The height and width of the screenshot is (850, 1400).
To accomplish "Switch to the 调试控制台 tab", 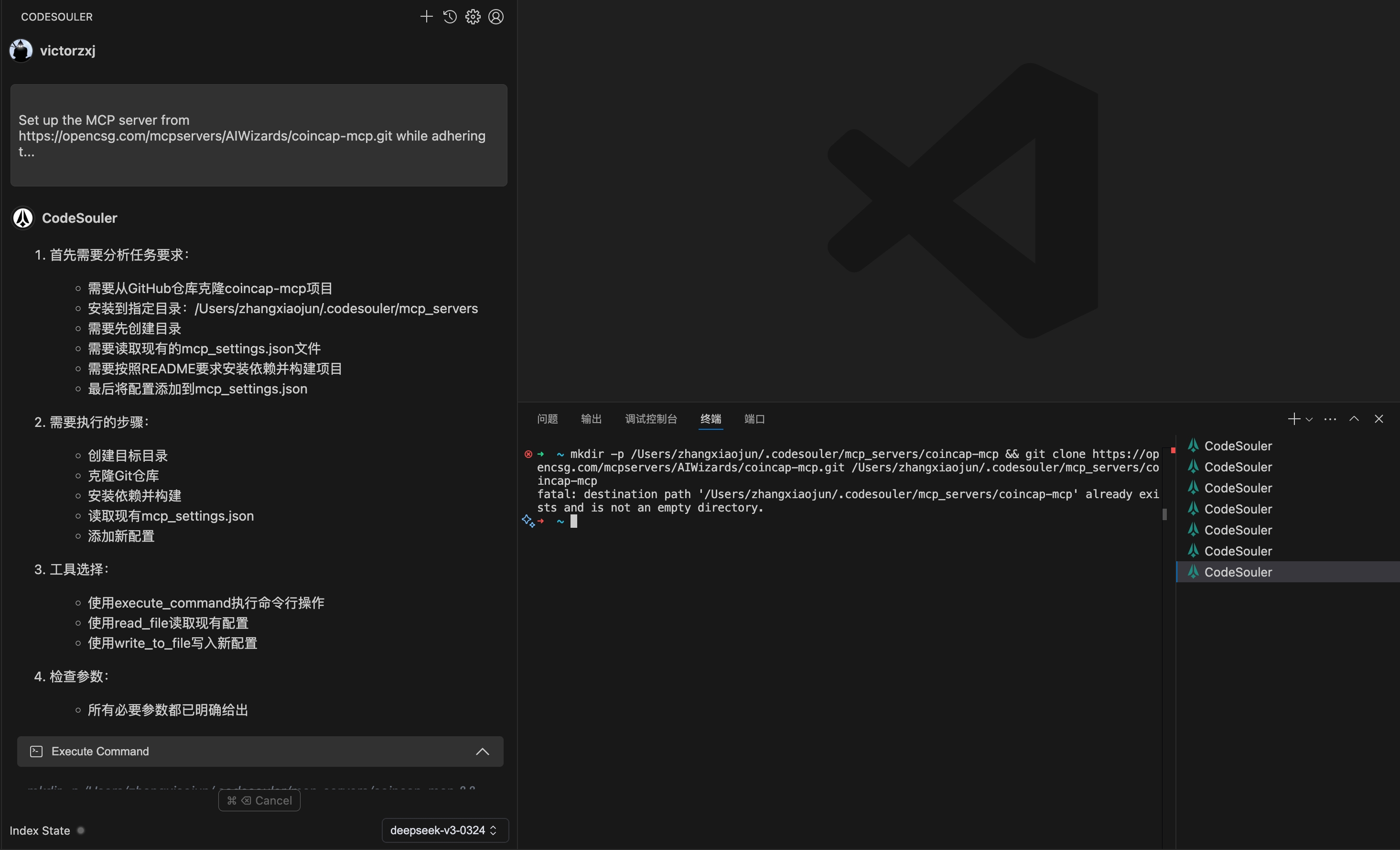I will [x=651, y=419].
